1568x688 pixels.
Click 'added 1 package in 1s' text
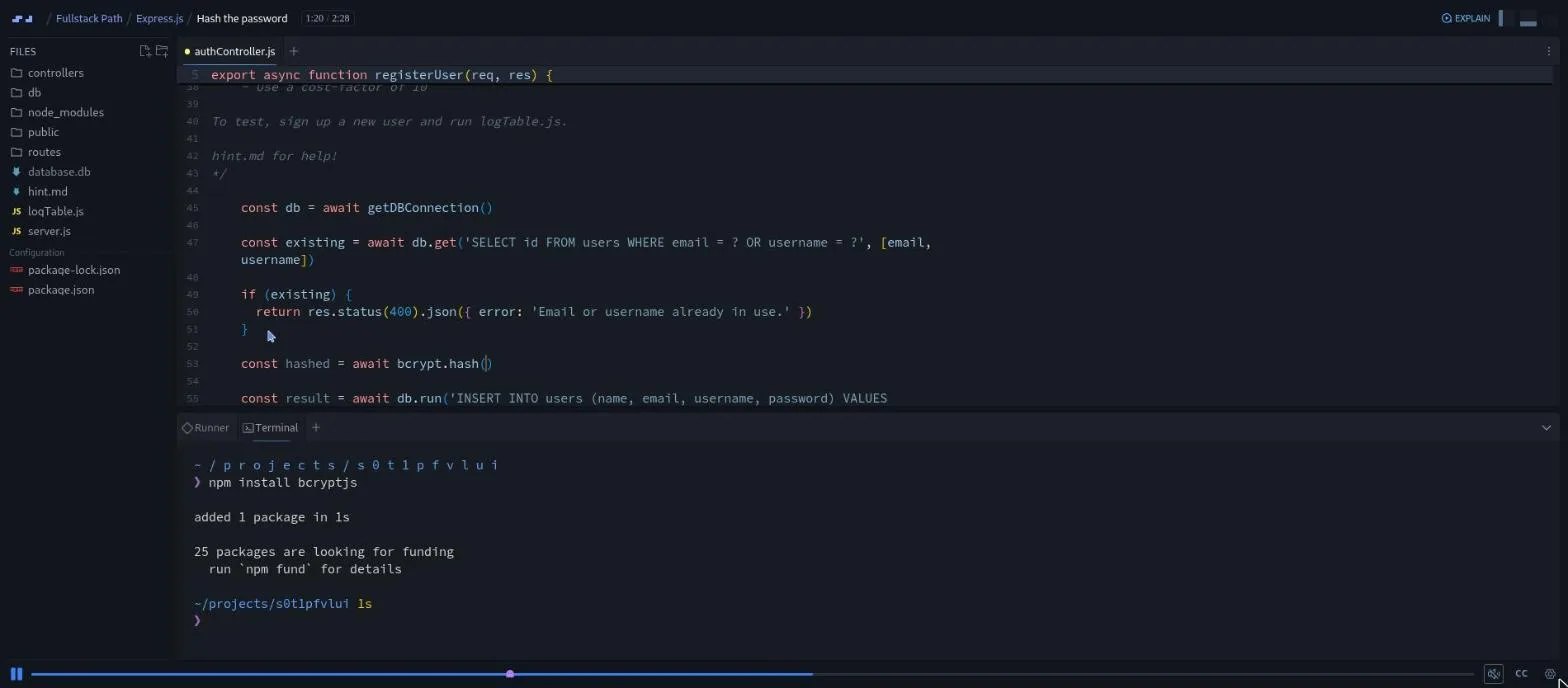pos(272,518)
